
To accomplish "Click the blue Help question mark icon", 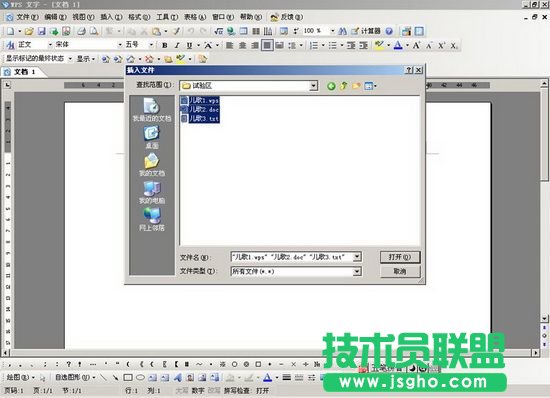I will [x=389, y=31].
